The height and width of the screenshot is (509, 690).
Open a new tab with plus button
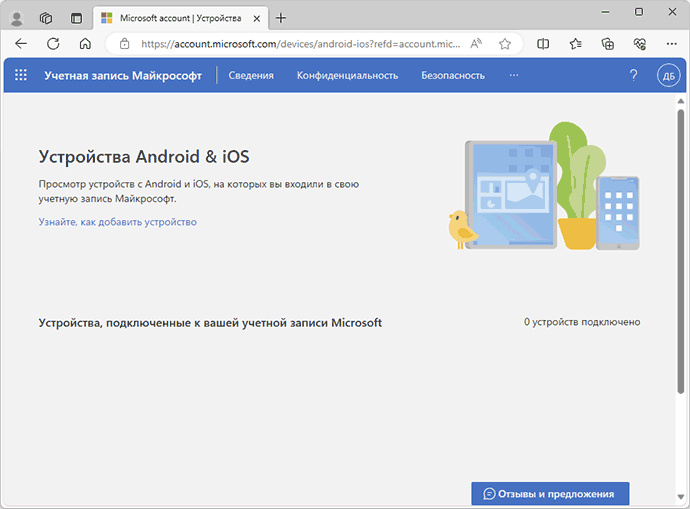(281, 18)
